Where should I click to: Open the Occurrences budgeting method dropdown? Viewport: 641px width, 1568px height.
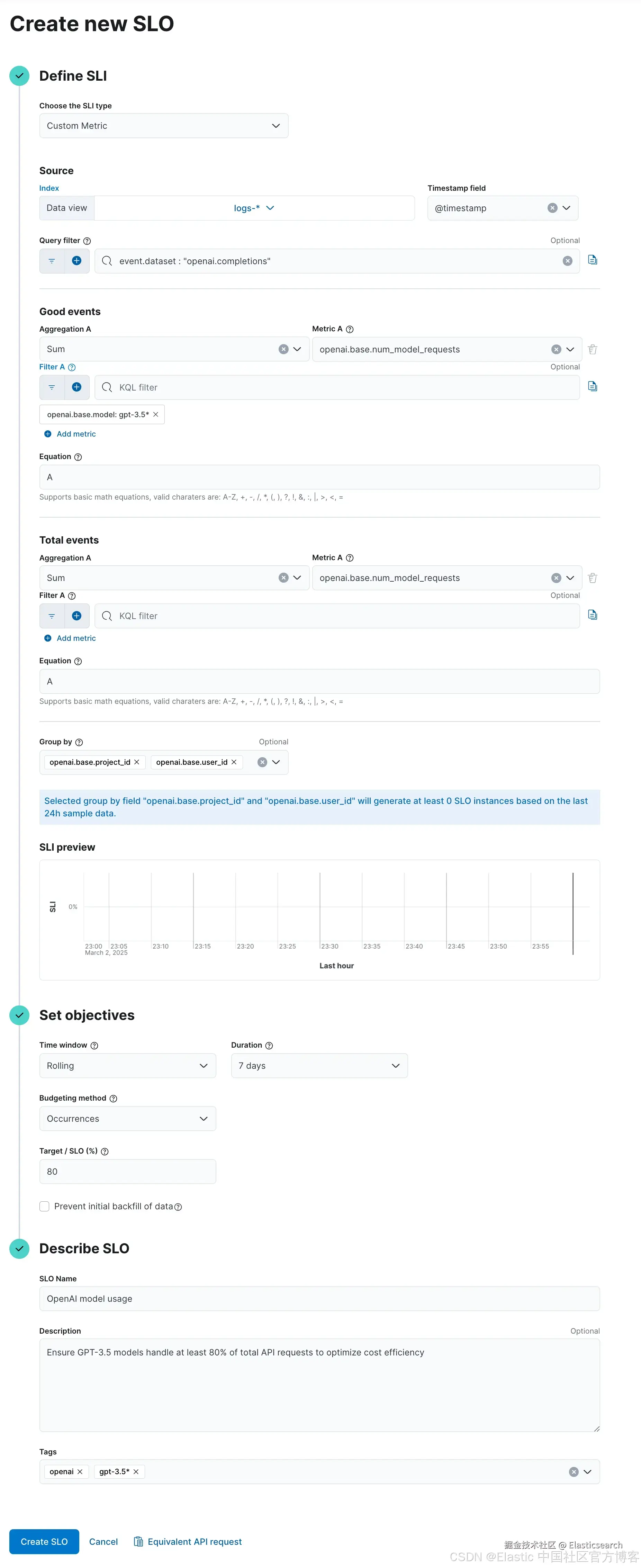tap(127, 1119)
